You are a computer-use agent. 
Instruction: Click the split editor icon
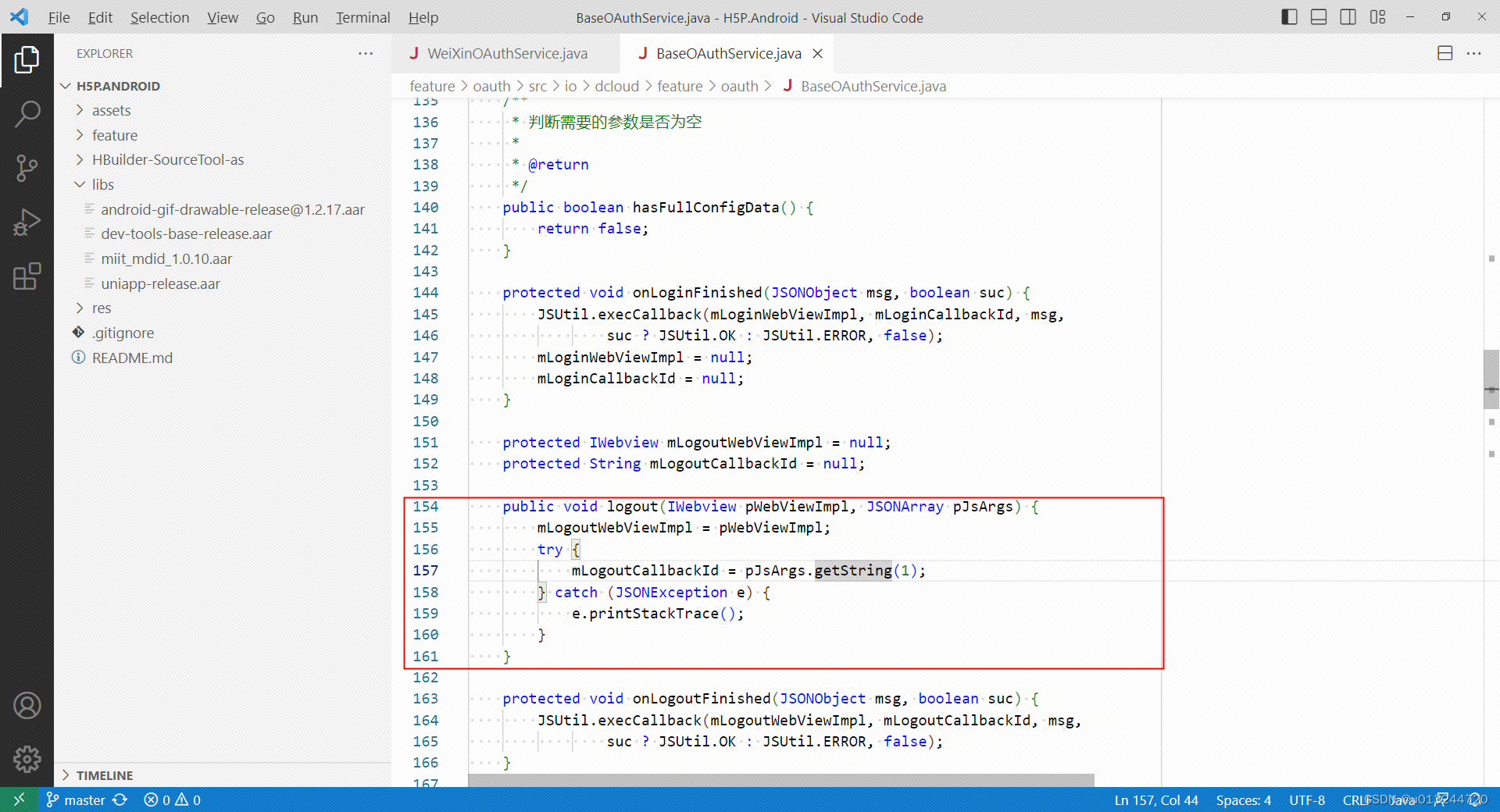(1445, 53)
